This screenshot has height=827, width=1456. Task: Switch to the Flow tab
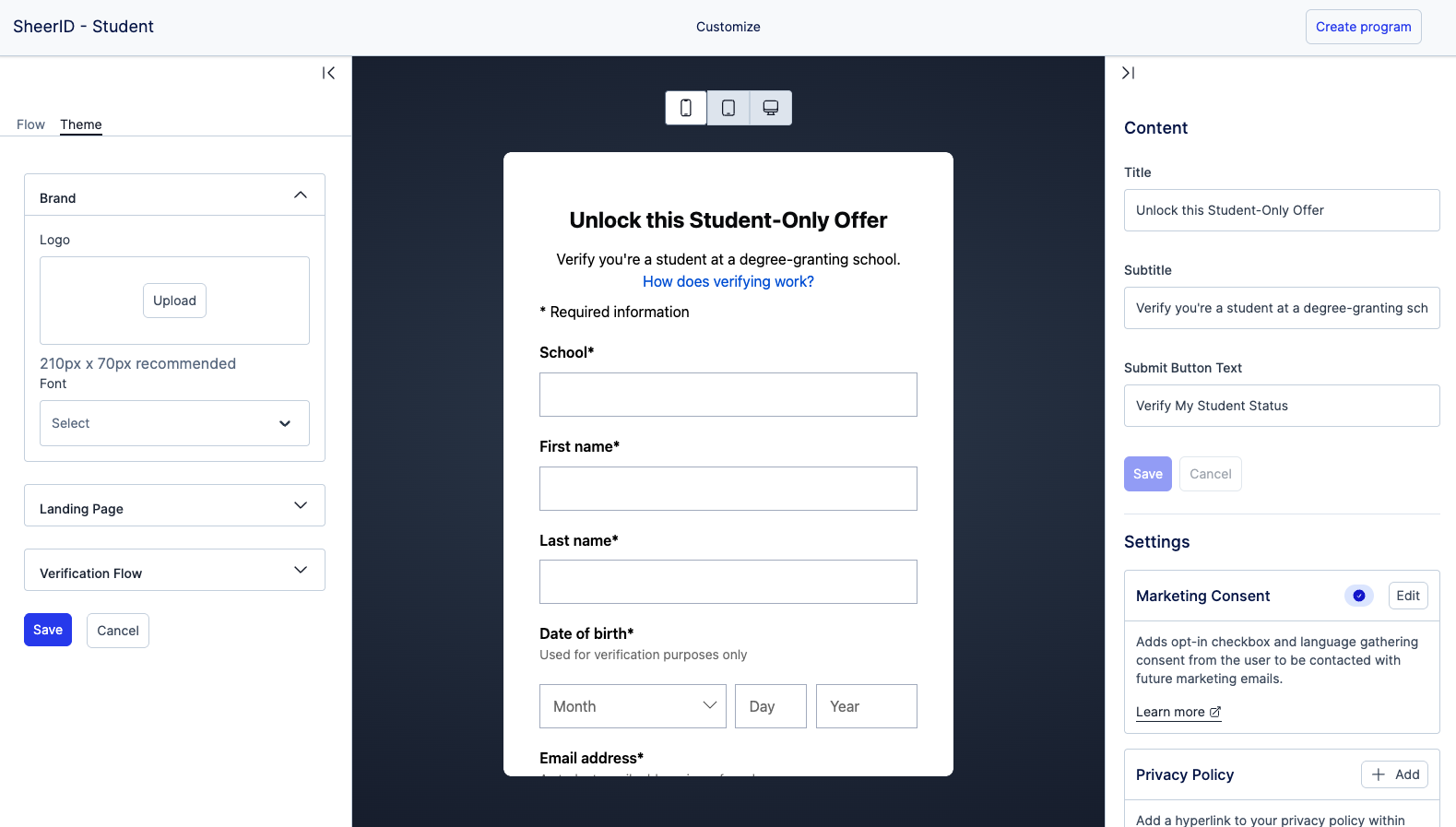point(30,124)
